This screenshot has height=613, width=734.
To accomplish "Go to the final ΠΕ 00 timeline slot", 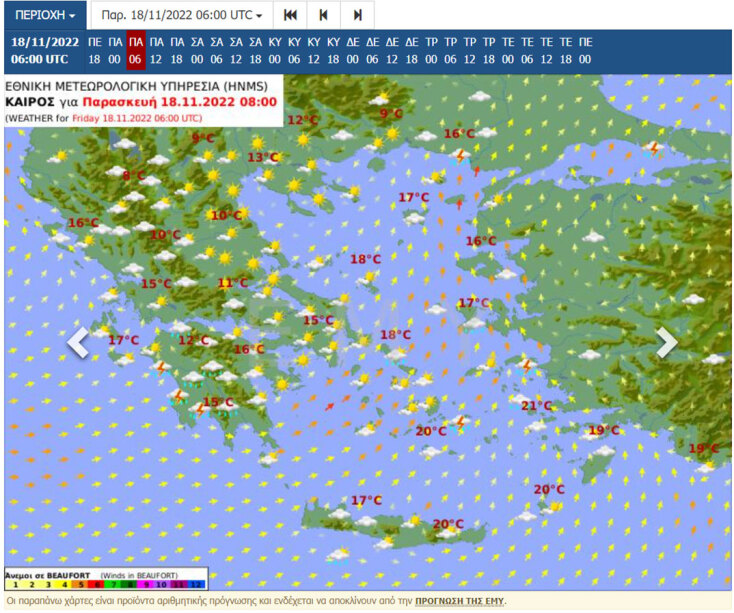I will 586,51.
